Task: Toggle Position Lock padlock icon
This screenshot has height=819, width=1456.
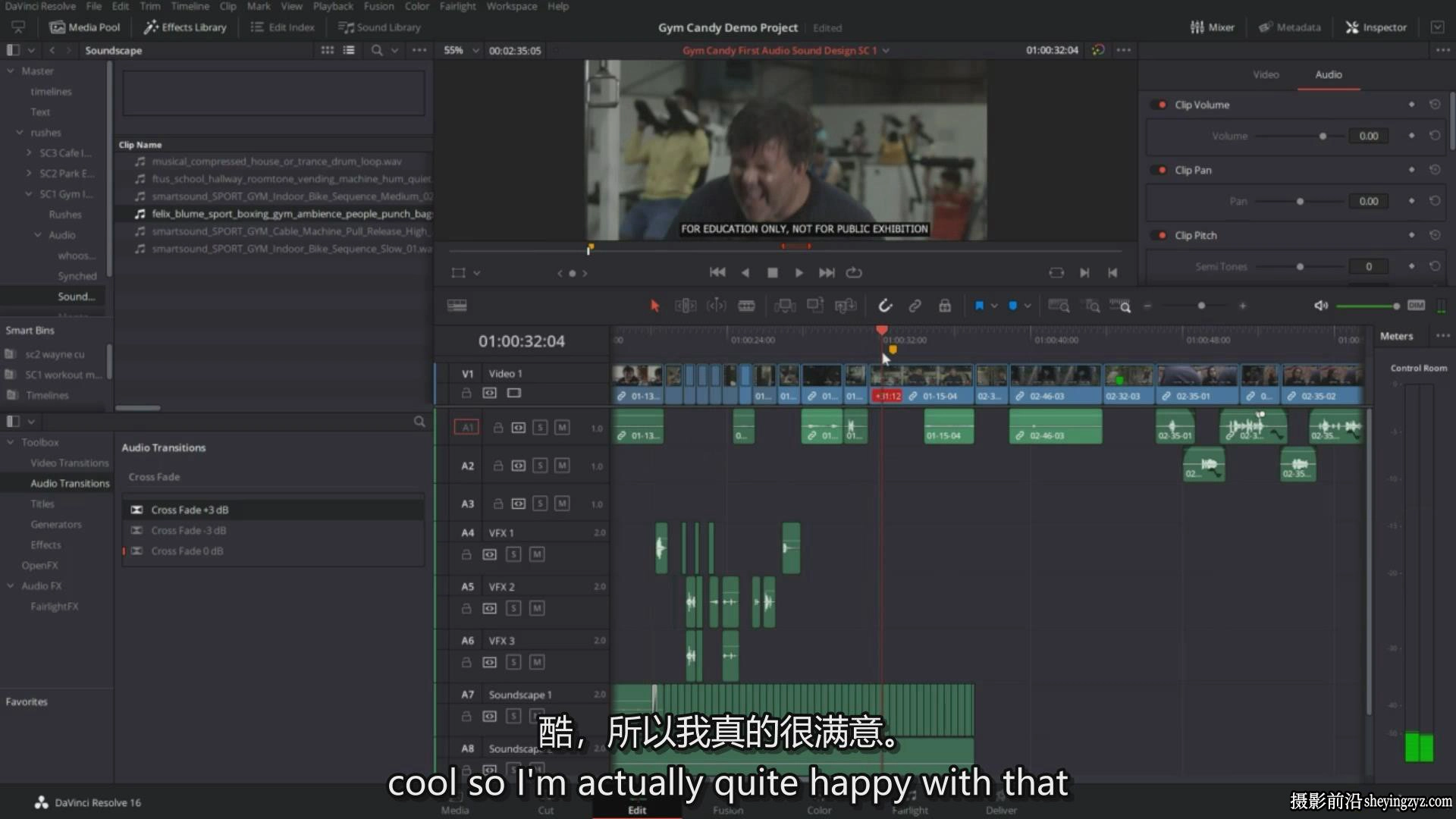Action: 945,306
